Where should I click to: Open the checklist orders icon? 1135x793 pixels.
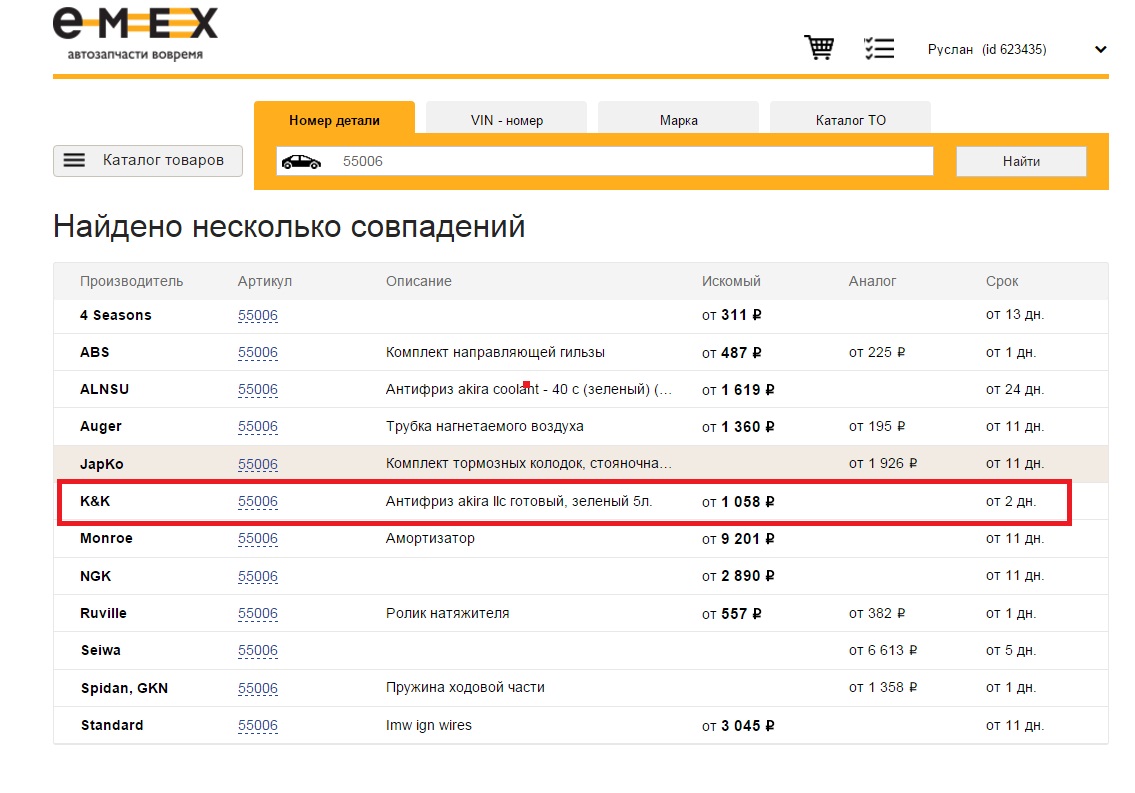(x=879, y=48)
